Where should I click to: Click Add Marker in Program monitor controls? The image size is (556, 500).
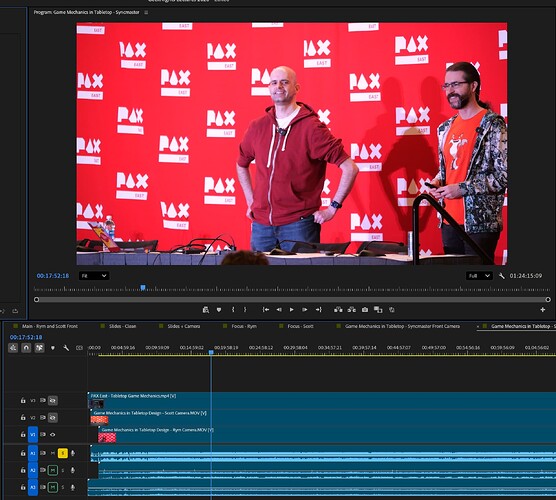[x=219, y=310]
